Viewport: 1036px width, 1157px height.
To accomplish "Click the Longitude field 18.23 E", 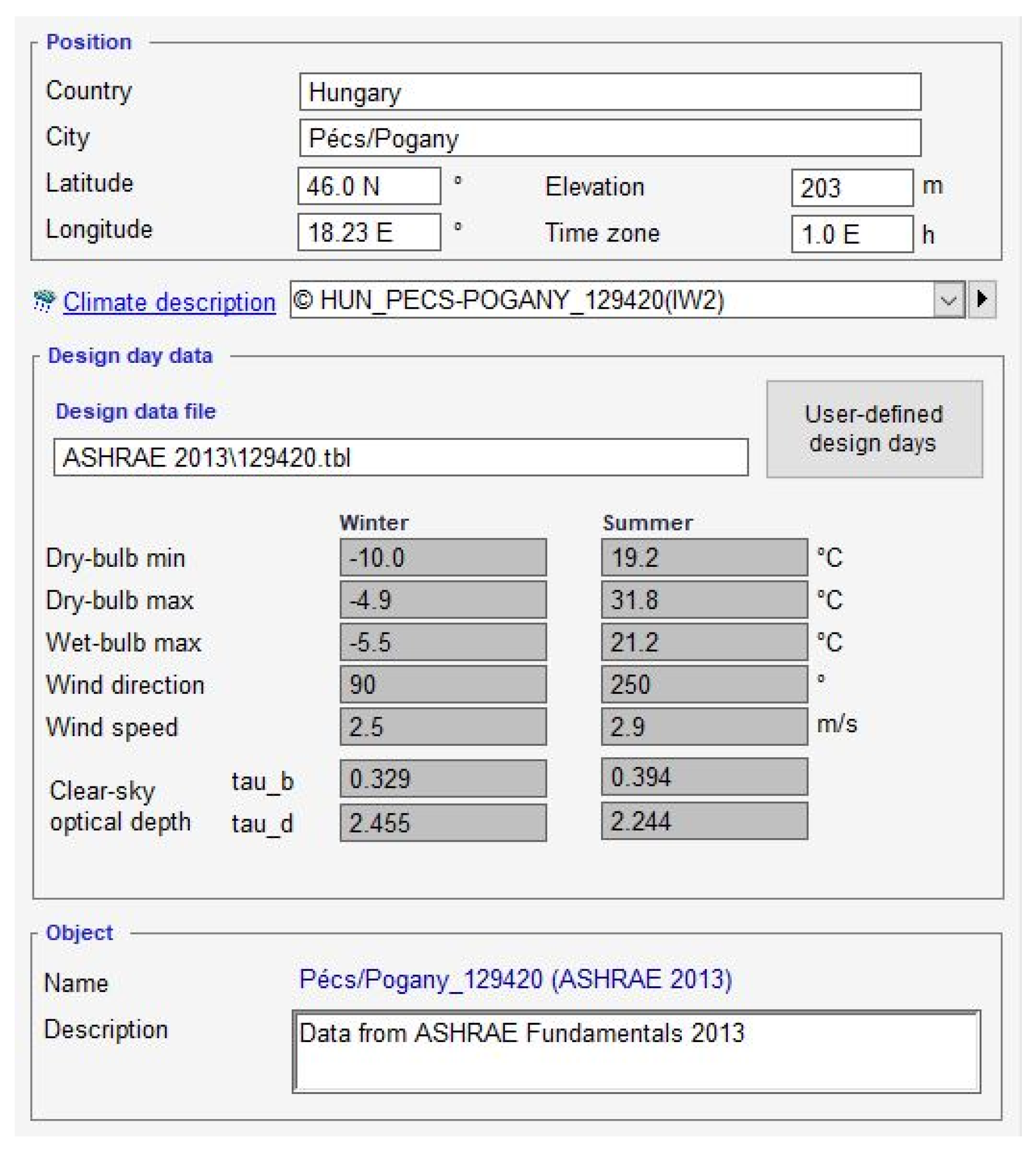I will [369, 233].
